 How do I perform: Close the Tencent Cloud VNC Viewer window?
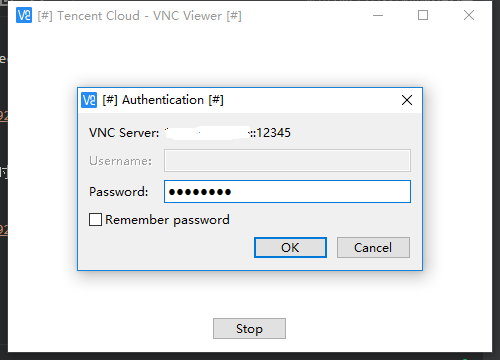pos(469,15)
